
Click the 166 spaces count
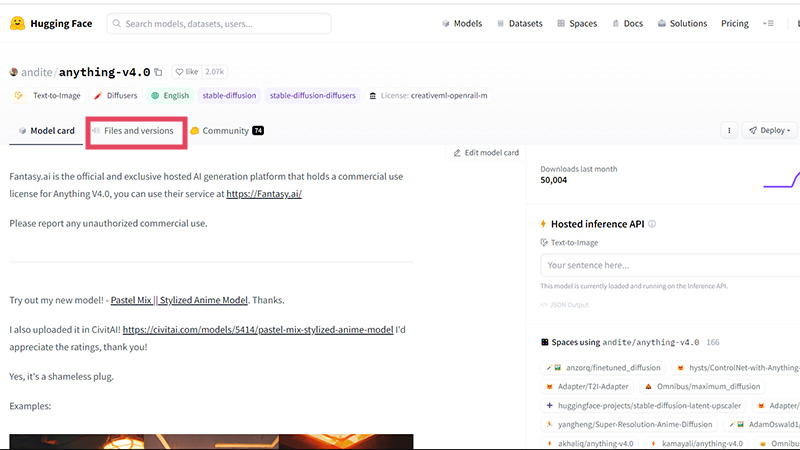(x=713, y=342)
